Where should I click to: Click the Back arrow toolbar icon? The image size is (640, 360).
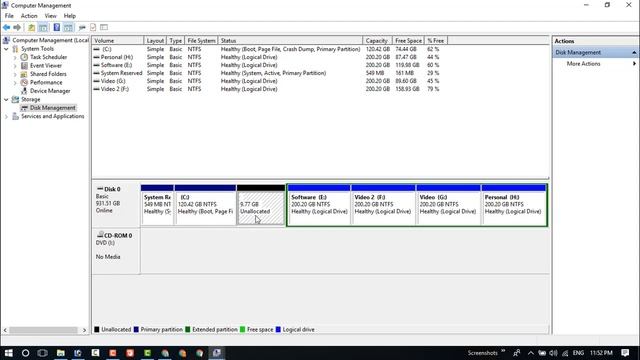point(7,27)
